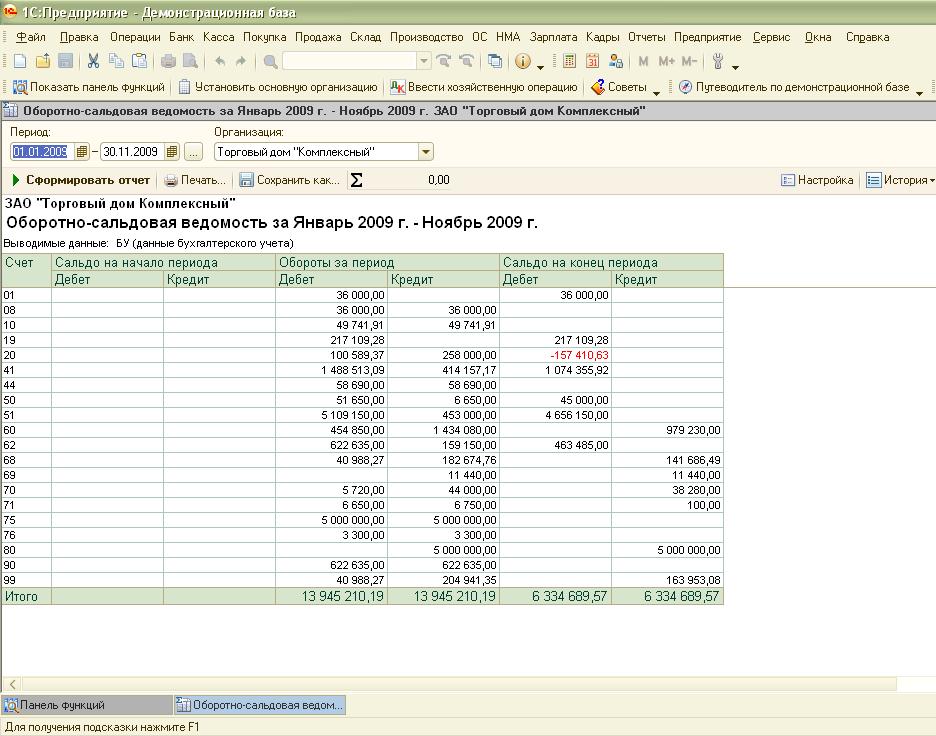Image resolution: width=936 pixels, height=736 pixels.
Task: Click the Sigma sum icon
Action: [356, 180]
